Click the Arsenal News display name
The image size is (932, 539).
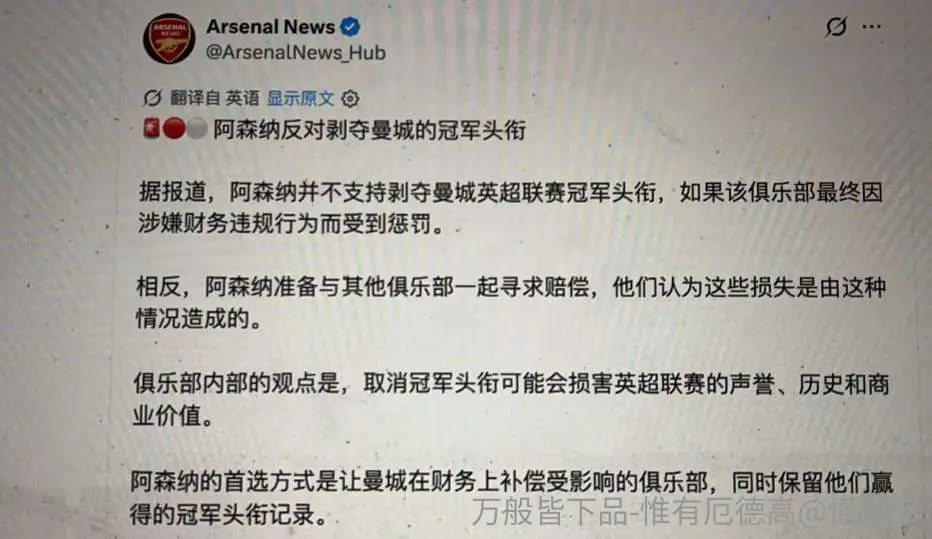[x=270, y=27]
